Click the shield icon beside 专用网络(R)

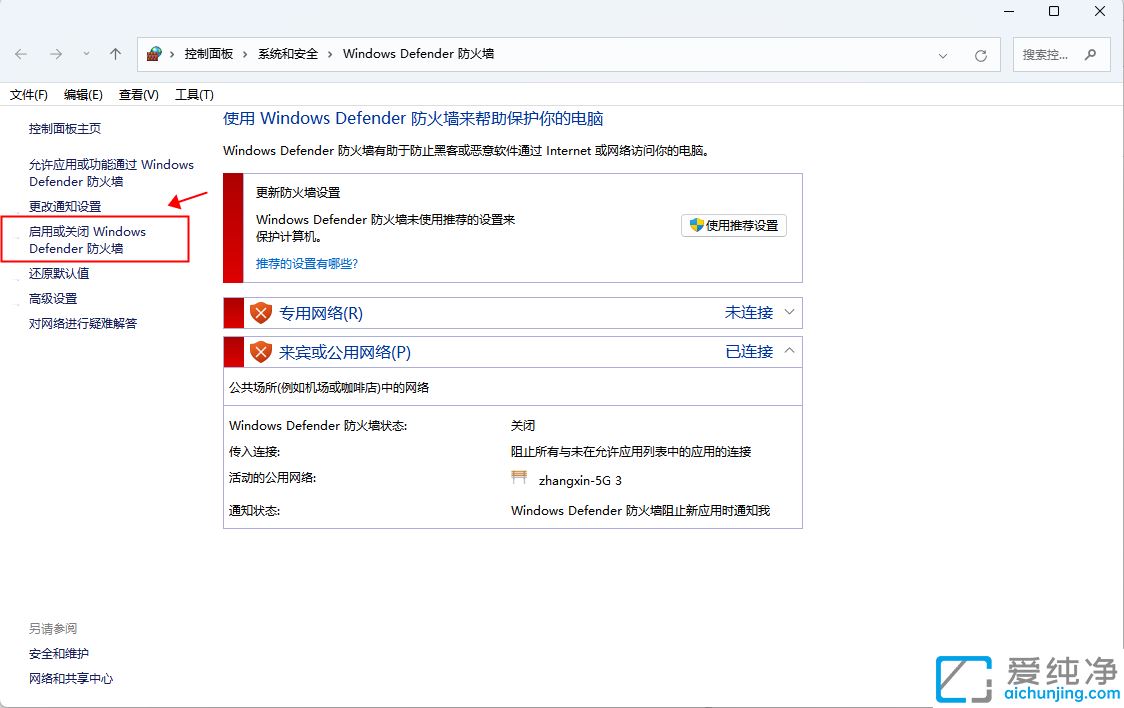[261, 313]
